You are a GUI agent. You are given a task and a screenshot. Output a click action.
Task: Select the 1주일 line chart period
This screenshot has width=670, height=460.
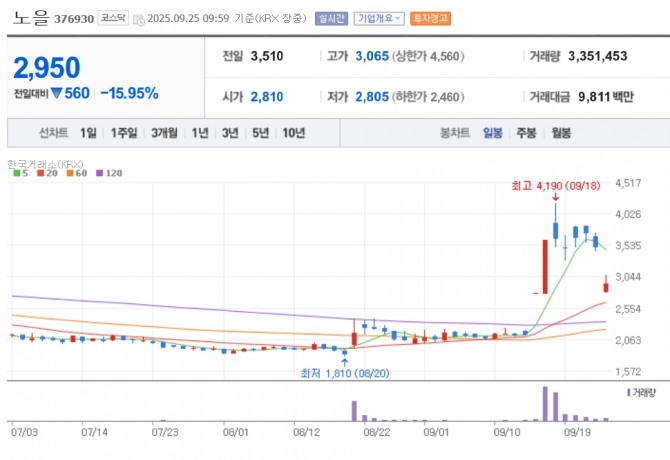[x=124, y=133]
